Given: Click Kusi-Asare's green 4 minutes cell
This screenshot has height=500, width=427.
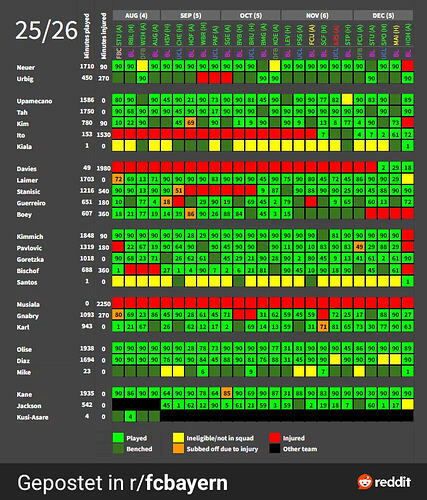Looking at the screenshot, I should pyautogui.click(x=131, y=416).
